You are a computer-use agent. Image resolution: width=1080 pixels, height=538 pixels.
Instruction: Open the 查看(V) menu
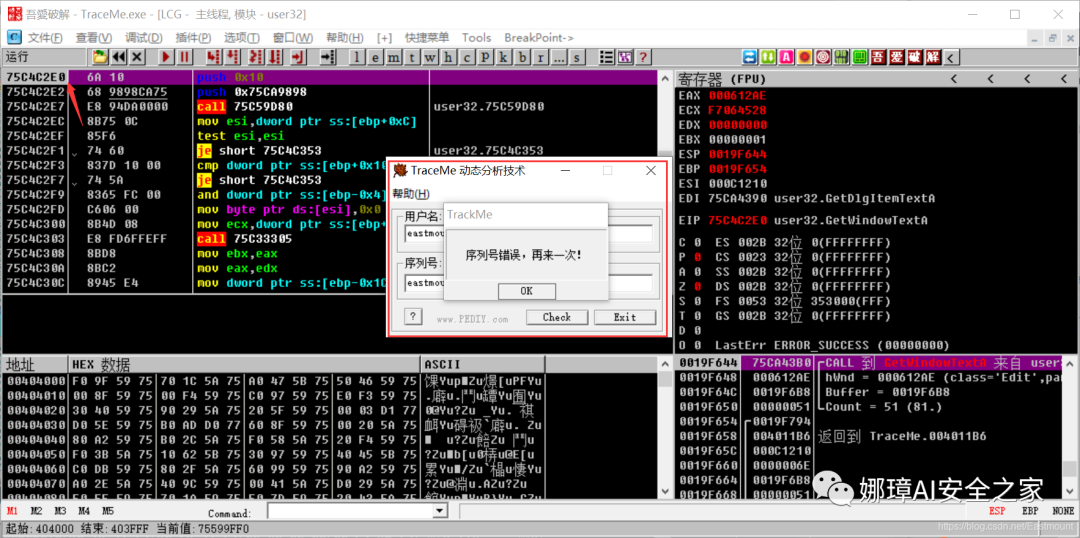[x=94, y=38]
